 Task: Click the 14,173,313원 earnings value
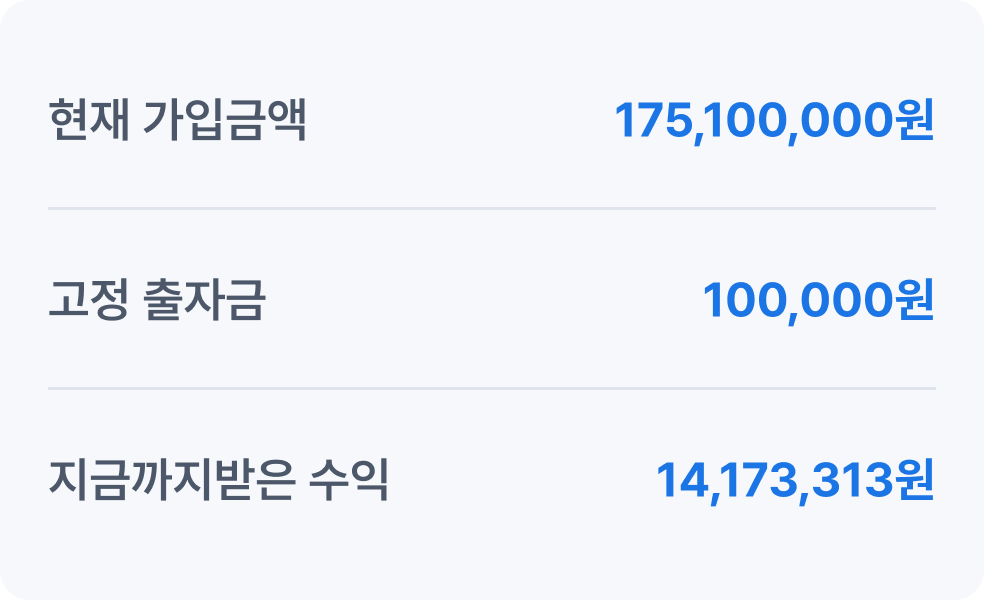pos(795,481)
